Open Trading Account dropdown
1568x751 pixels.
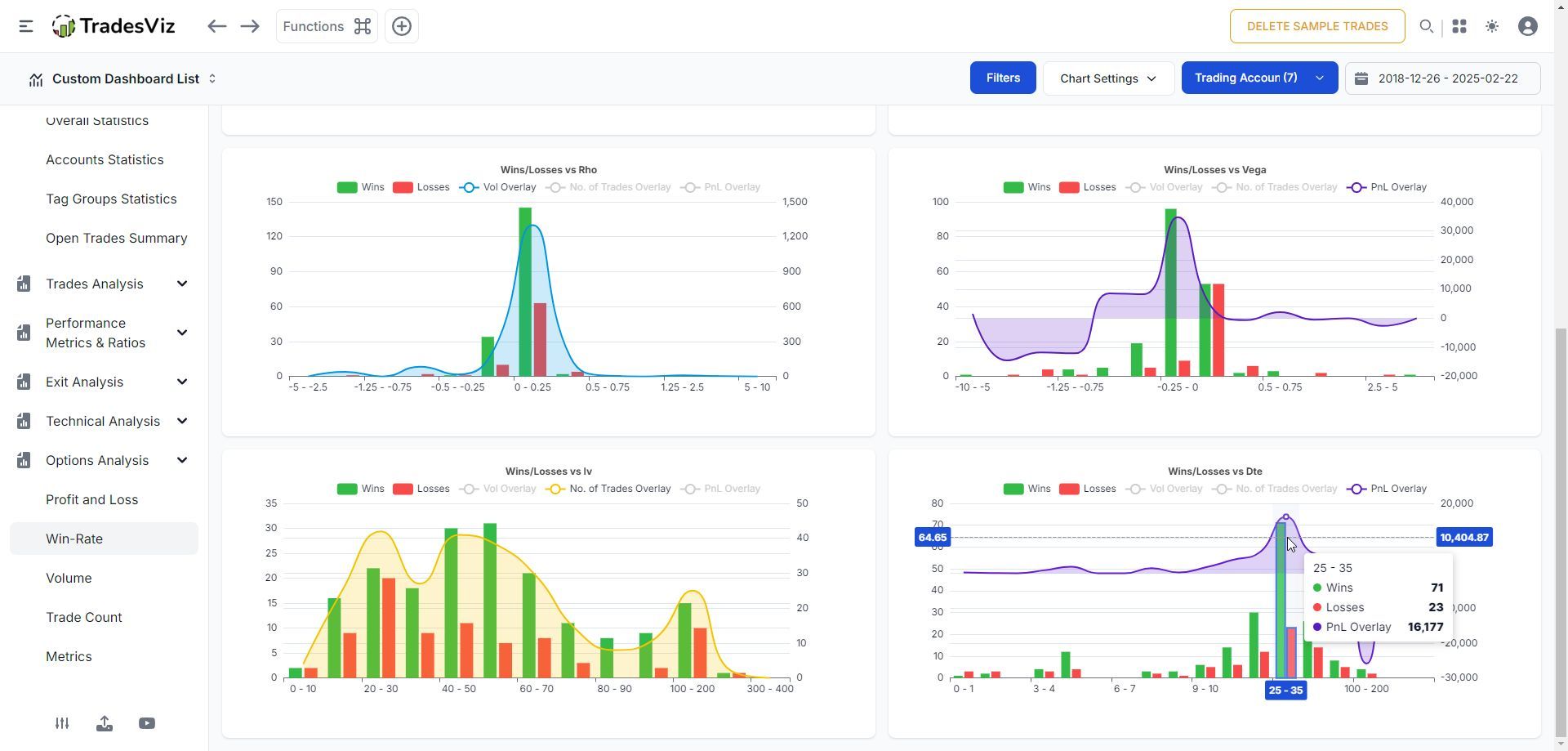1259,78
